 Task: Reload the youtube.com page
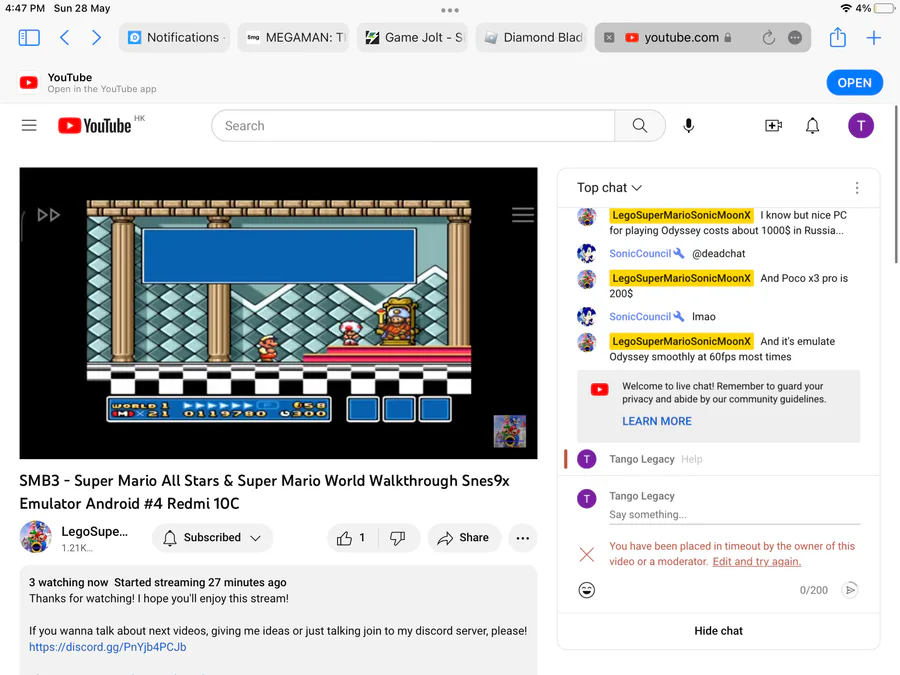pyautogui.click(x=769, y=38)
